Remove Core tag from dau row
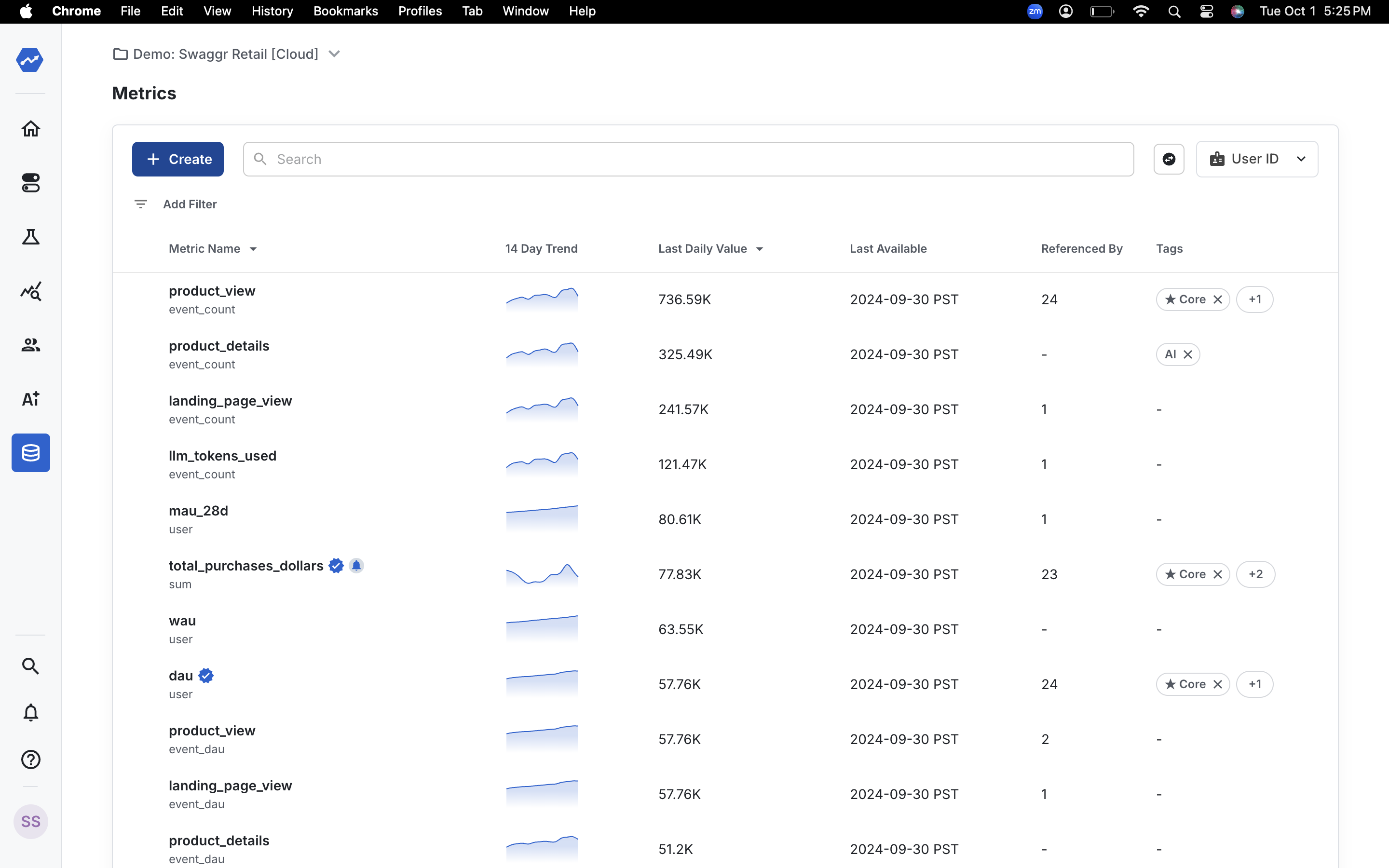This screenshot has width=1389, height=868. tap(1217, 684)
